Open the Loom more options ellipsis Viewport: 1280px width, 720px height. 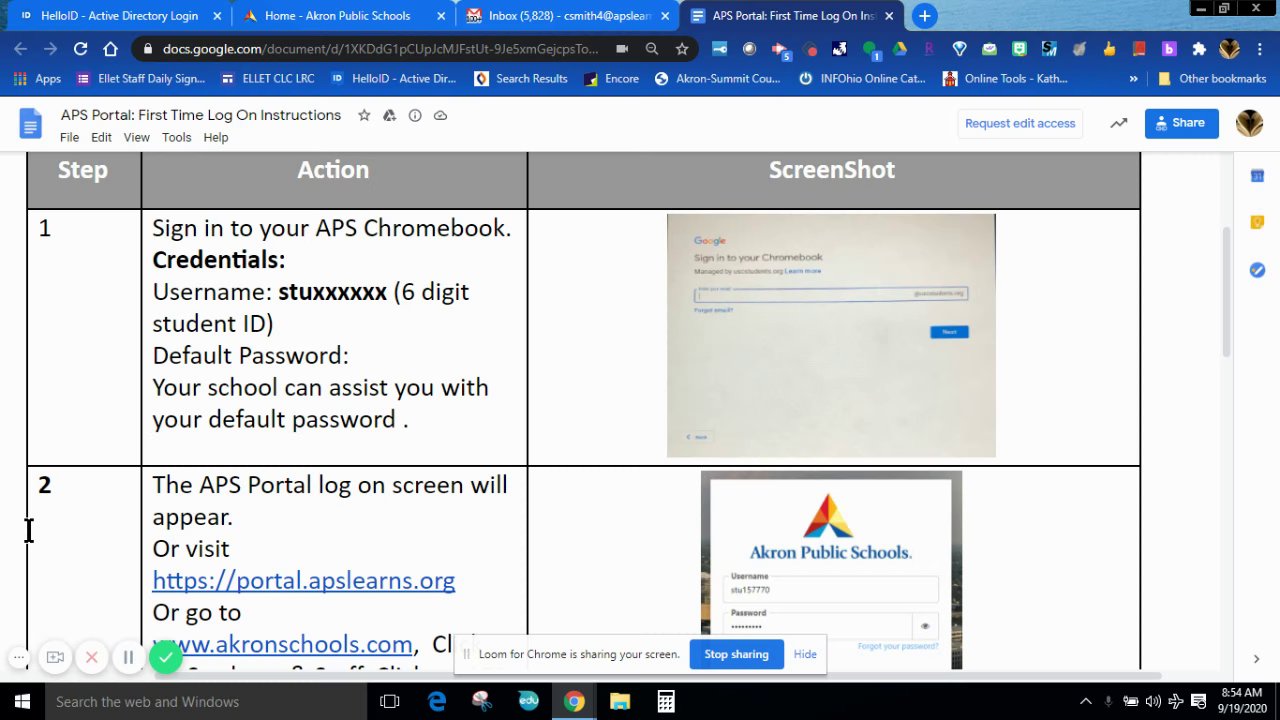[x=19, y=657]
